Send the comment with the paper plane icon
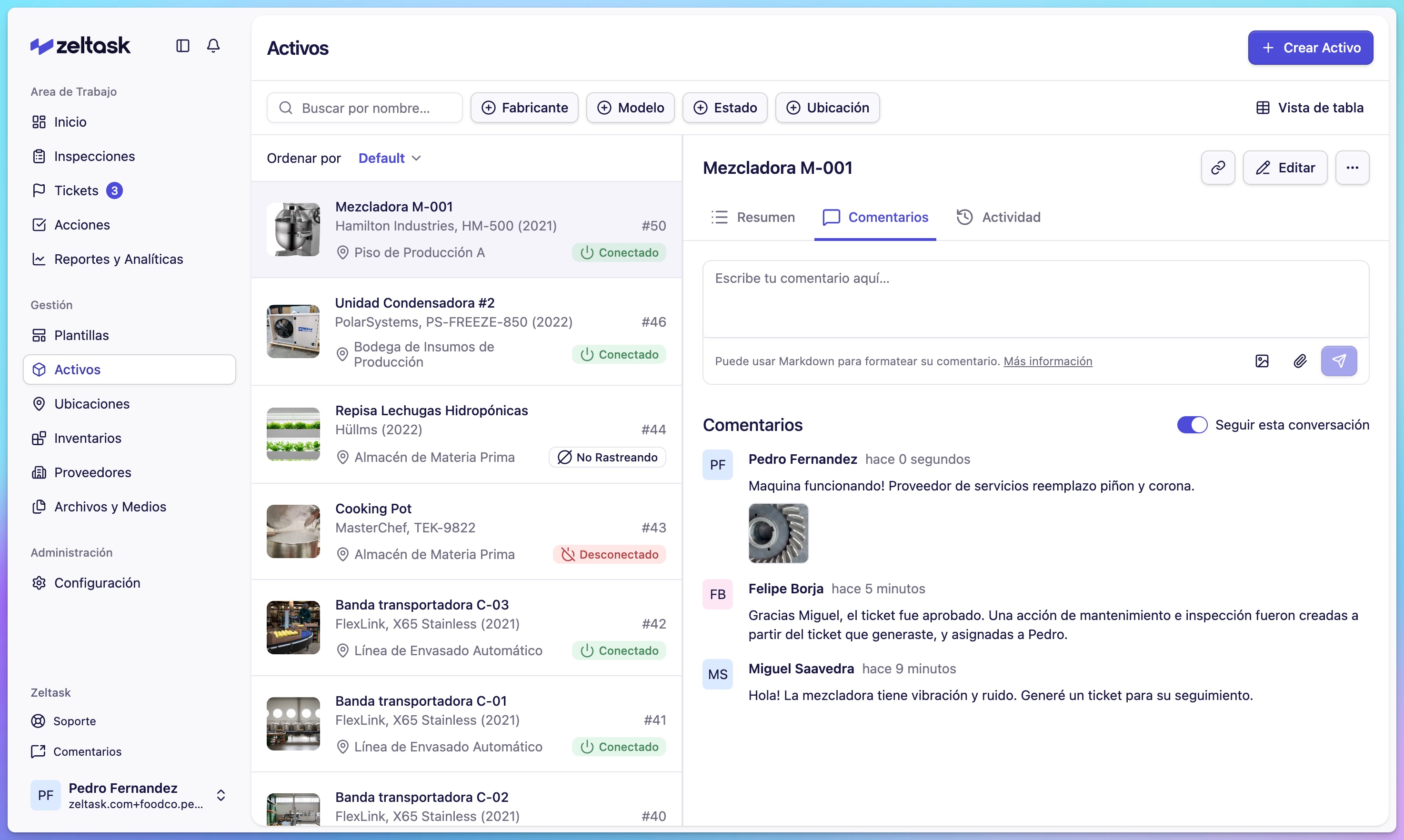This screenshot has width=1404, height=840. click(1338, 361)
